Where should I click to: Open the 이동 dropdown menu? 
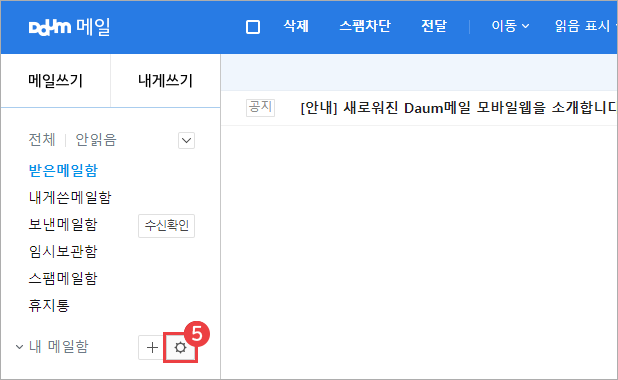click(510, 26)
